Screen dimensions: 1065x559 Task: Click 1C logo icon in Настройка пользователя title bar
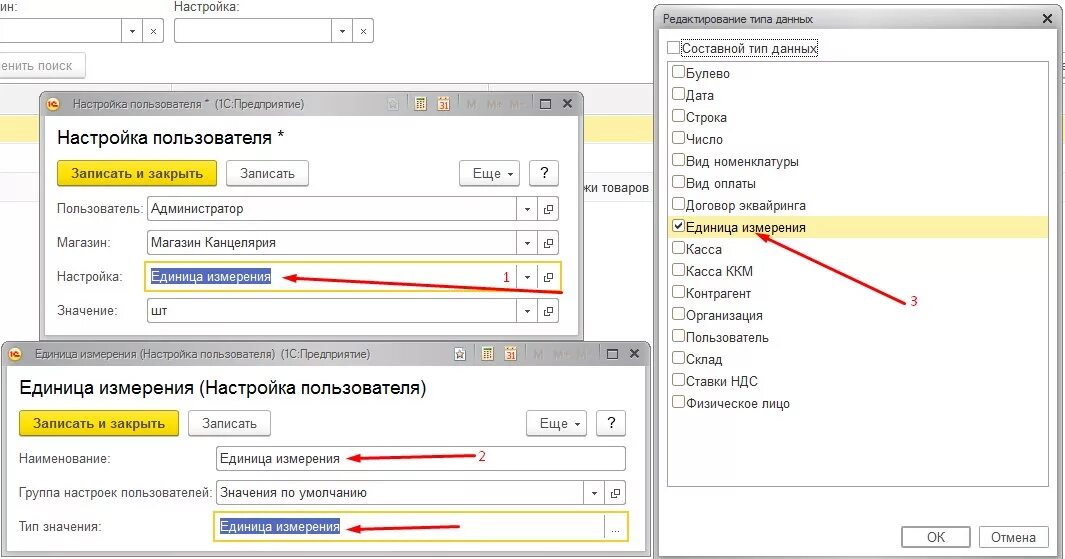pyautogui.click(x=53, y=104)
